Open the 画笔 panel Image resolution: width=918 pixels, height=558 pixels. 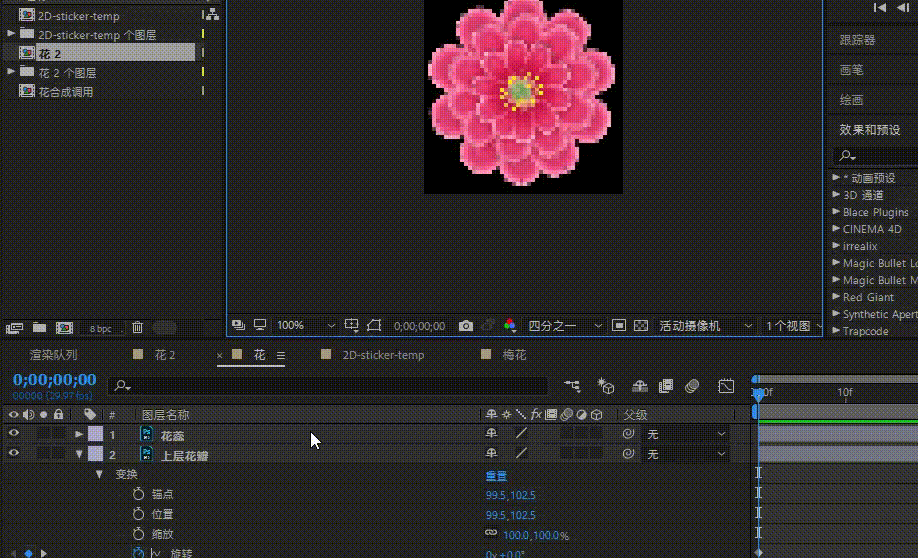click(851, 70)
